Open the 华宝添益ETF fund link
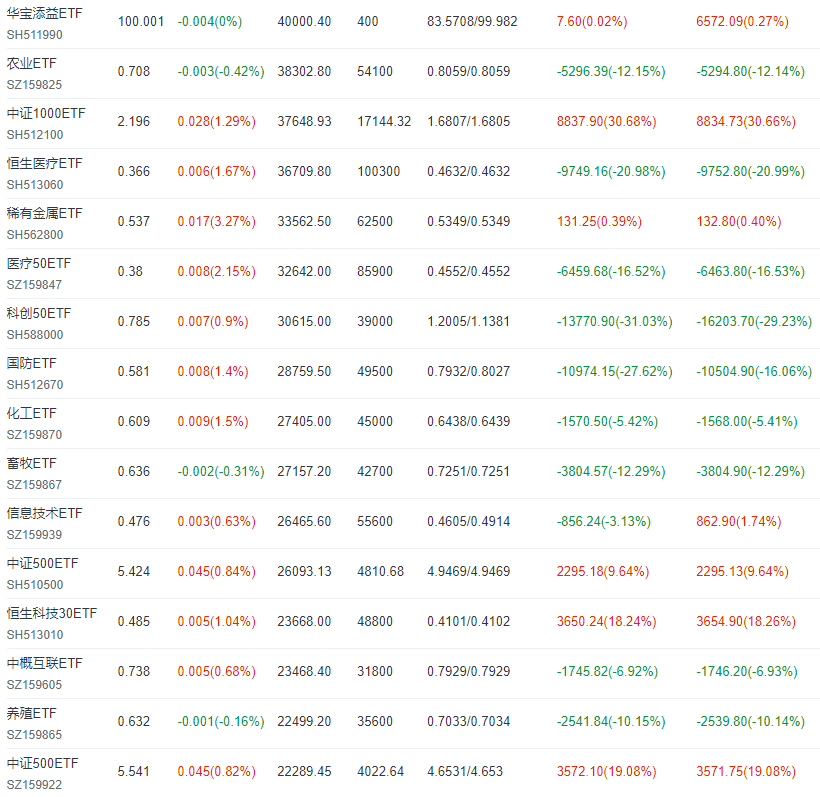The width and height of the screenshot is (820, 797). point(44,13)
